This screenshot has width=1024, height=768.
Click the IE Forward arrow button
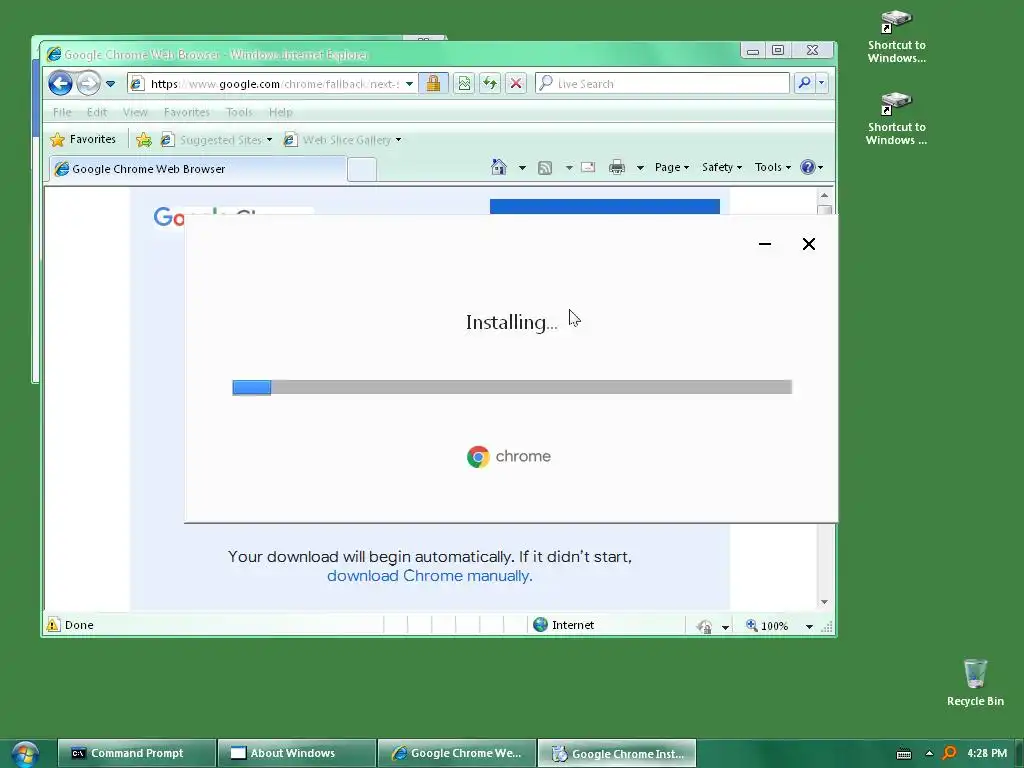coord(88,84)
